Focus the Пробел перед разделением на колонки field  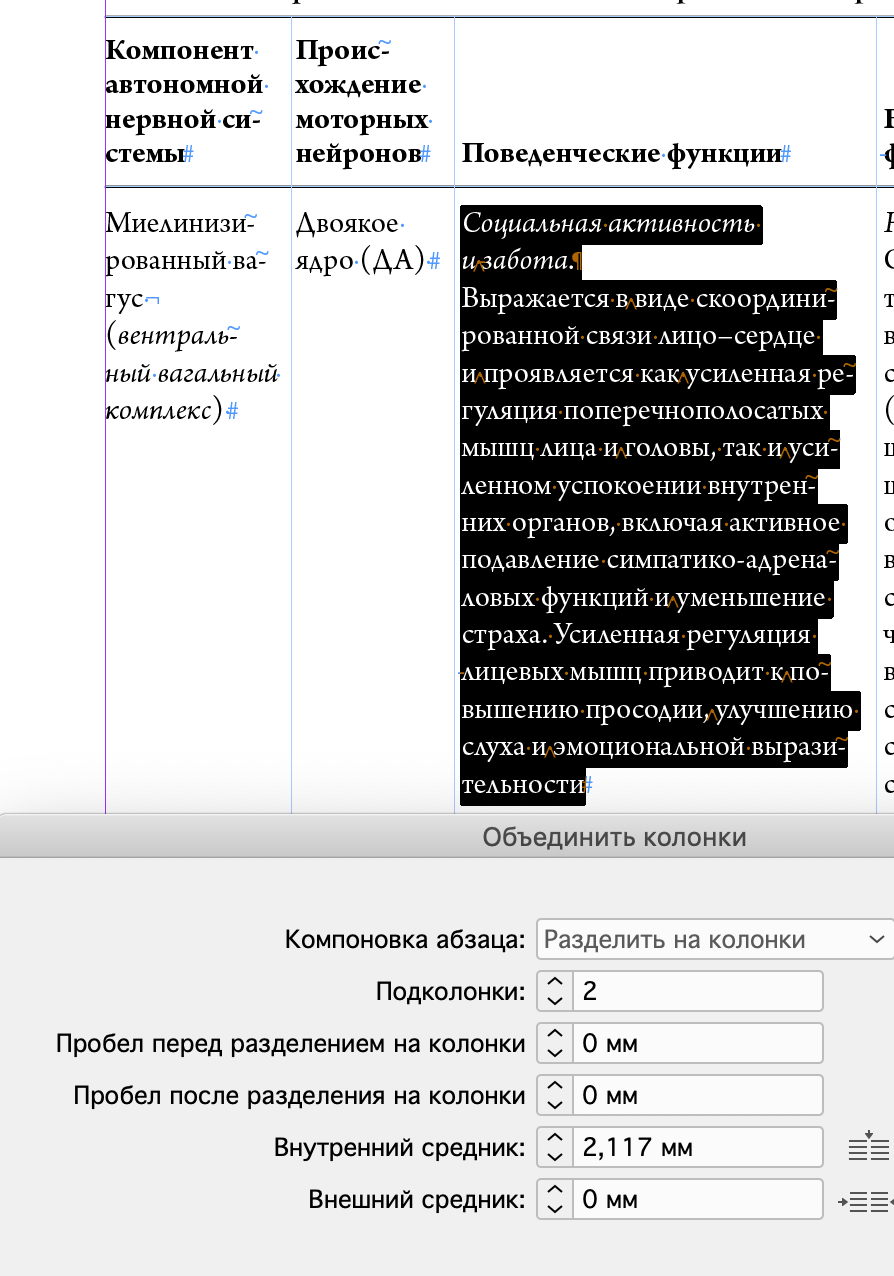pyautogui.click(x=696, y=1044)
